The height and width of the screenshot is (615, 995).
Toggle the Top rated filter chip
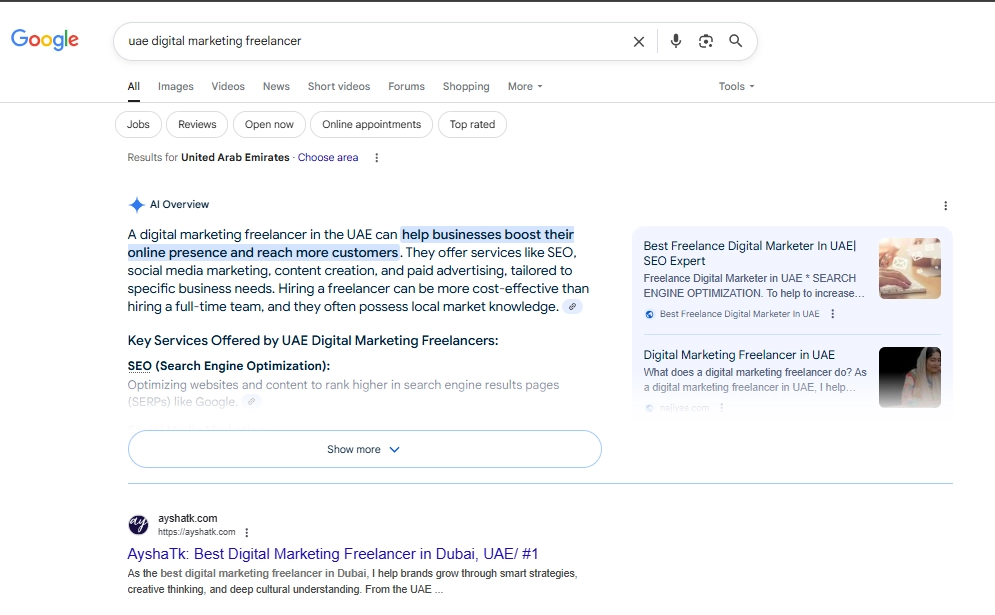pos(472,124)
